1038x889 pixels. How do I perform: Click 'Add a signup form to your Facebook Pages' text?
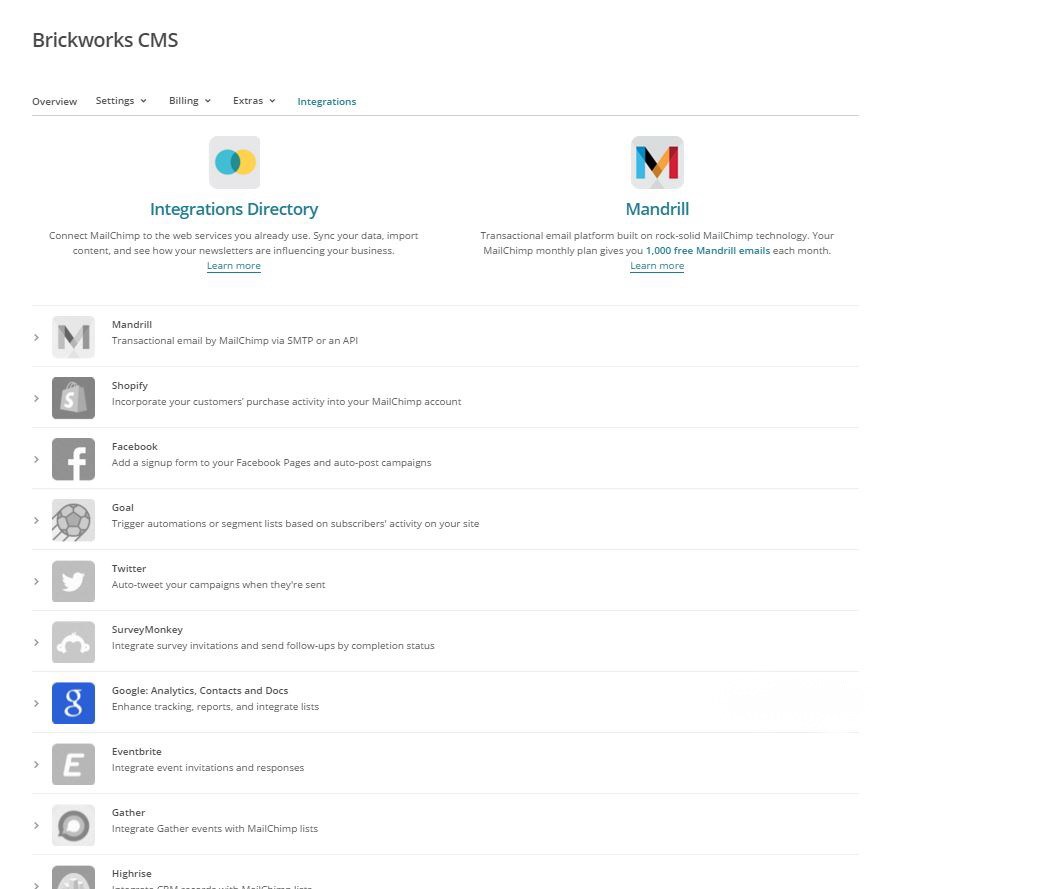click(x=271, y=462)
